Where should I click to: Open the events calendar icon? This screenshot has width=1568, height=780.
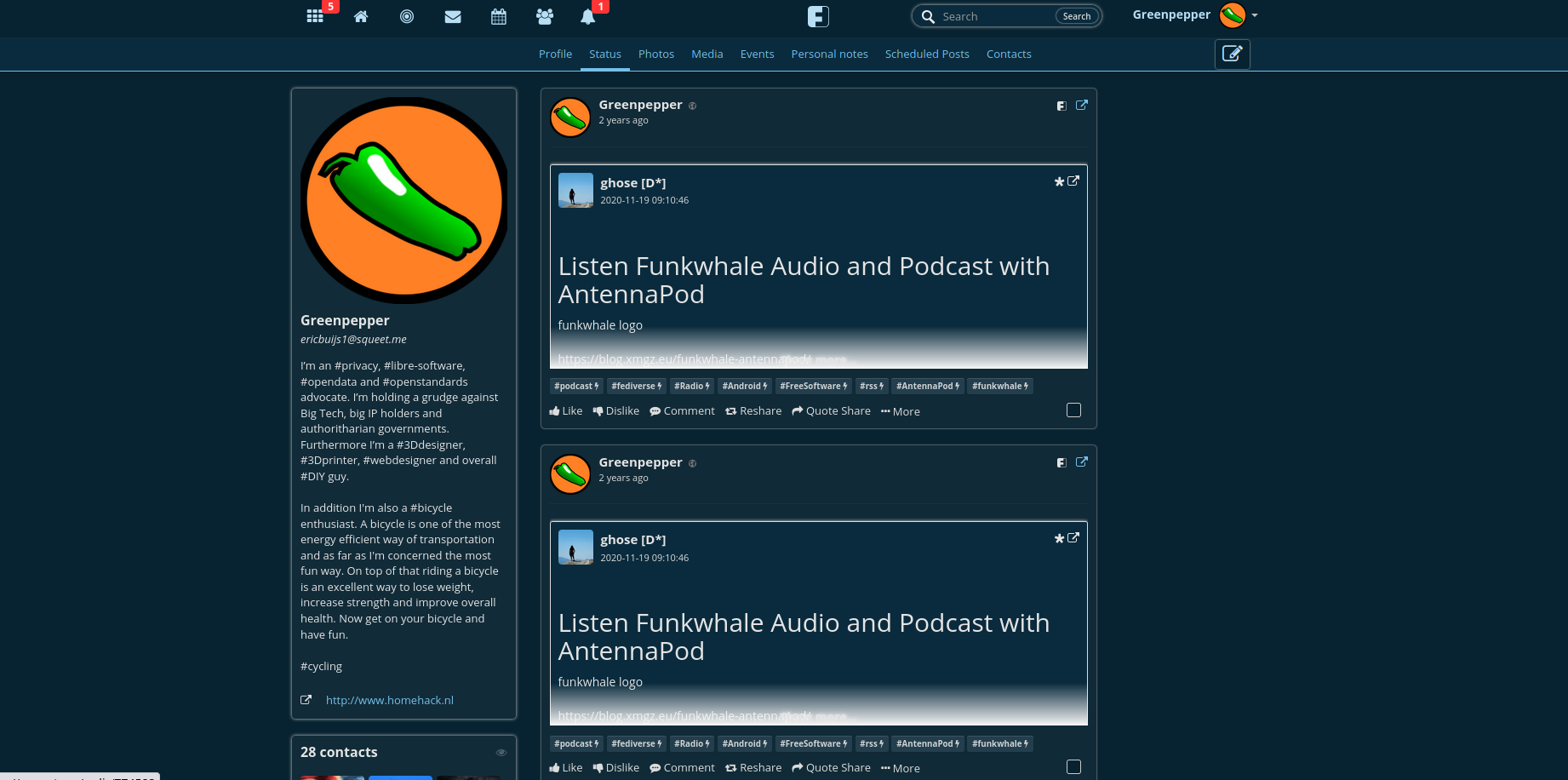[x=499, y=16]
